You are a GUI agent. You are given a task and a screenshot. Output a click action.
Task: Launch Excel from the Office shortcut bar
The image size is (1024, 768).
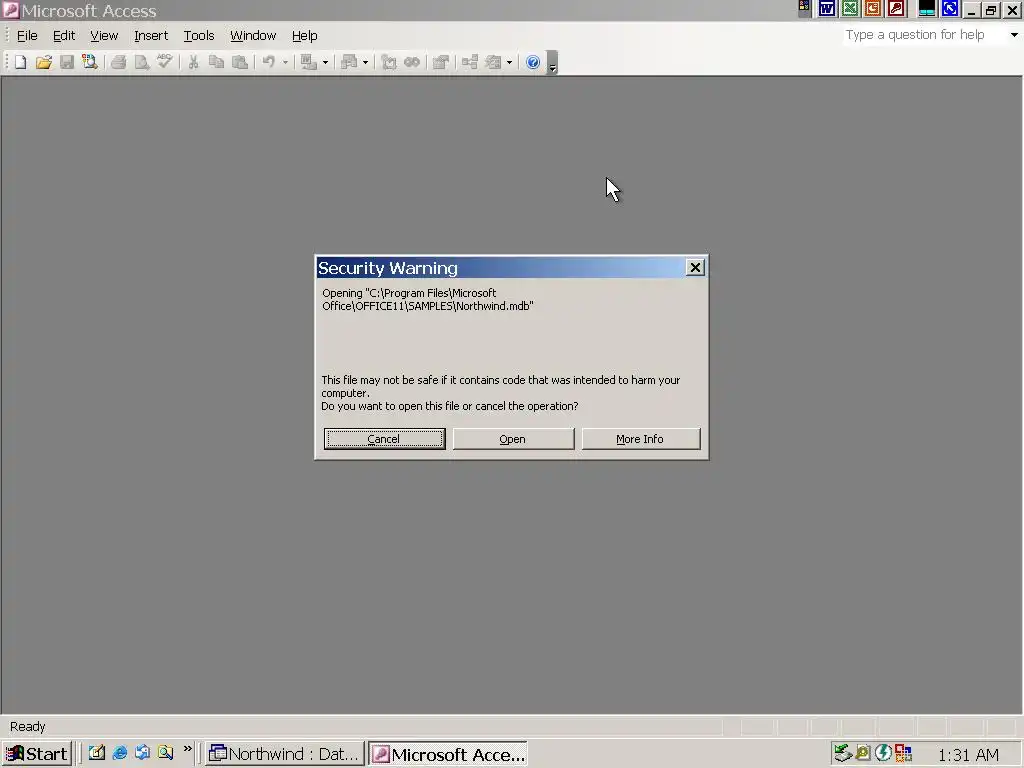pyautogui.click(x=850, y=8)
